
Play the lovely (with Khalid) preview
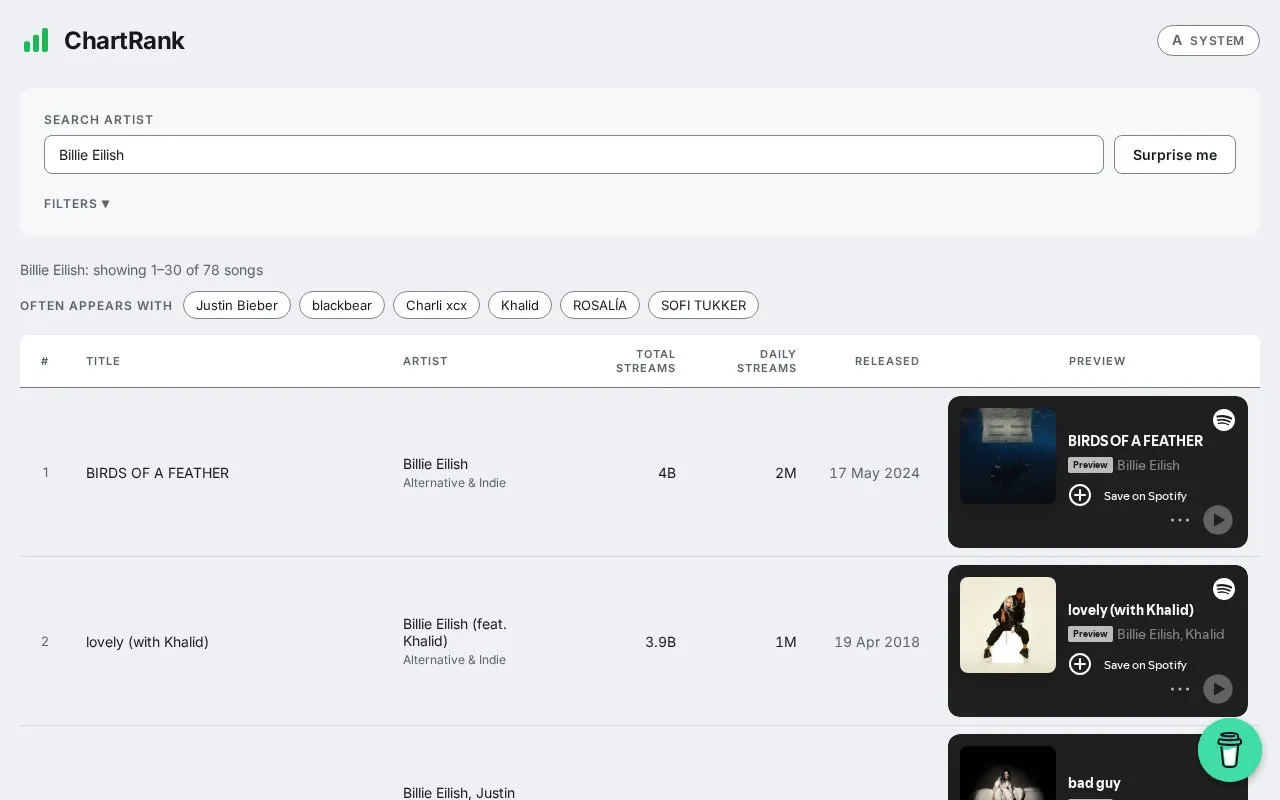tap(1217, 689)
